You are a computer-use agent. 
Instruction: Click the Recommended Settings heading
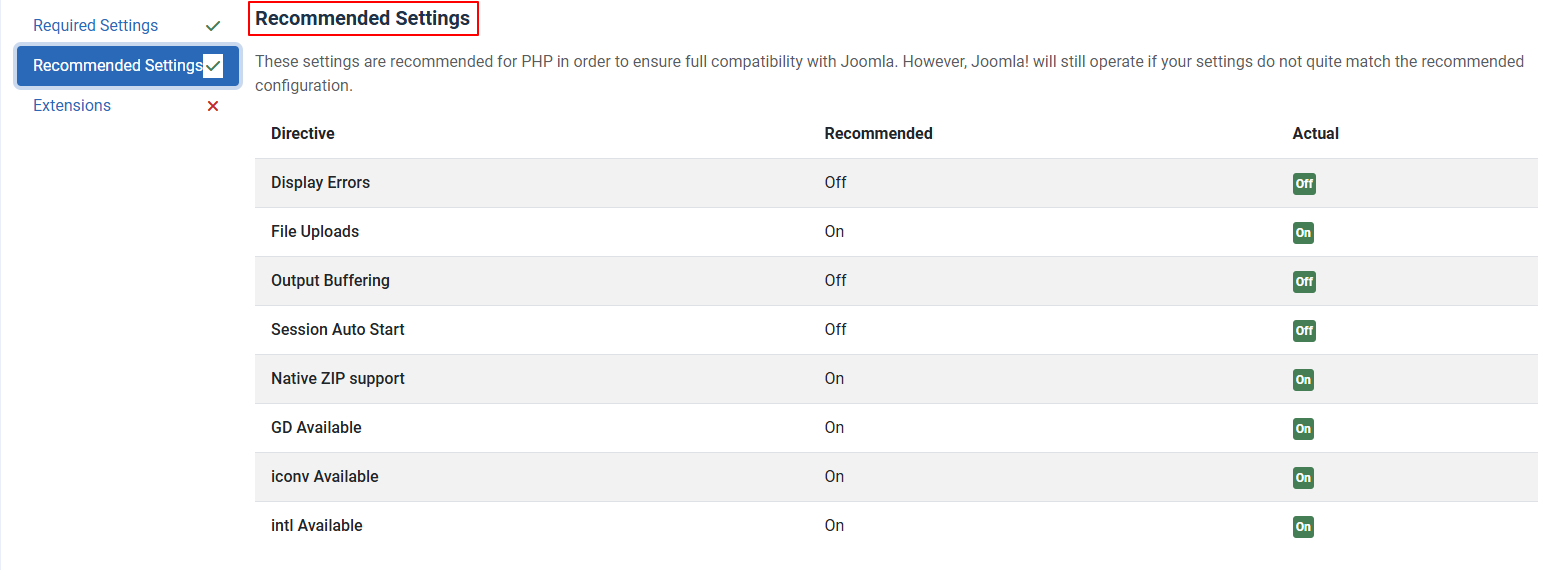pos(363,18)
